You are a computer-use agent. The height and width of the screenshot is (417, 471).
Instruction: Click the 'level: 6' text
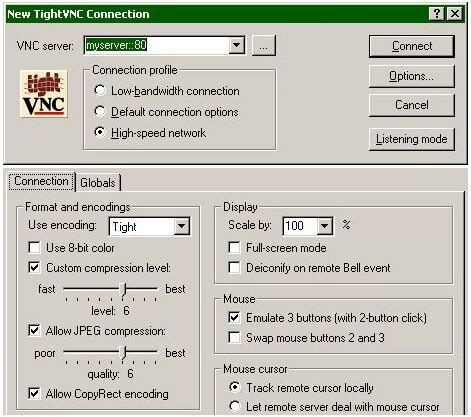110,311
